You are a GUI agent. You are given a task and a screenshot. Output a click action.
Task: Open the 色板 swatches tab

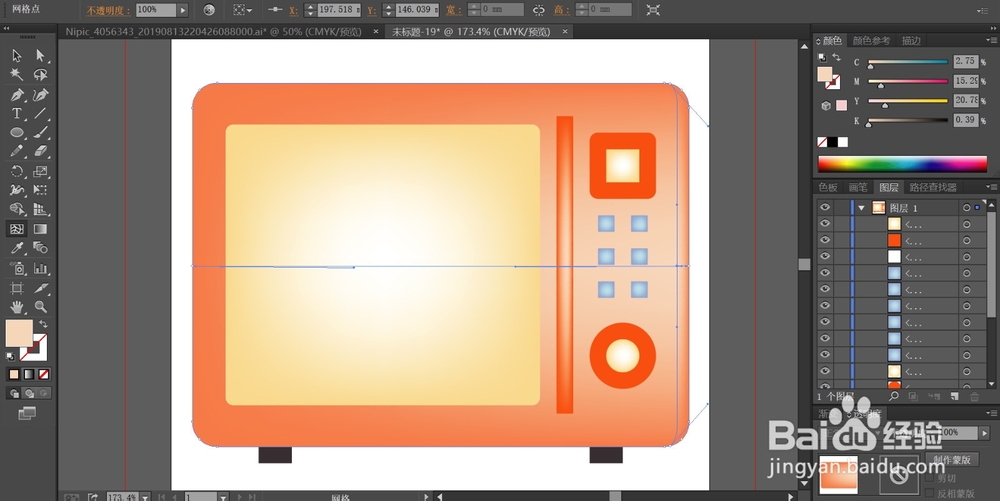828,187
